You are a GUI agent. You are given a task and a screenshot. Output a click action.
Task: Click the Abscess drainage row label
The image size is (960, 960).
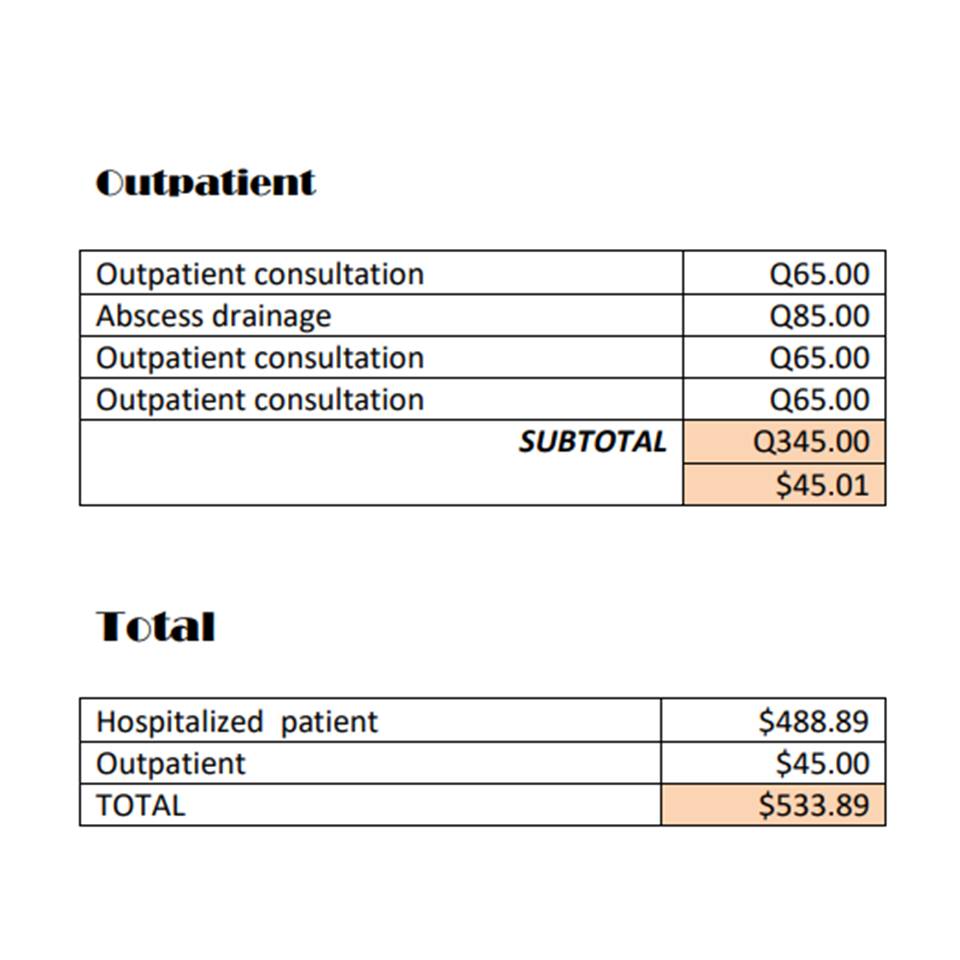(x=214, y=316)
